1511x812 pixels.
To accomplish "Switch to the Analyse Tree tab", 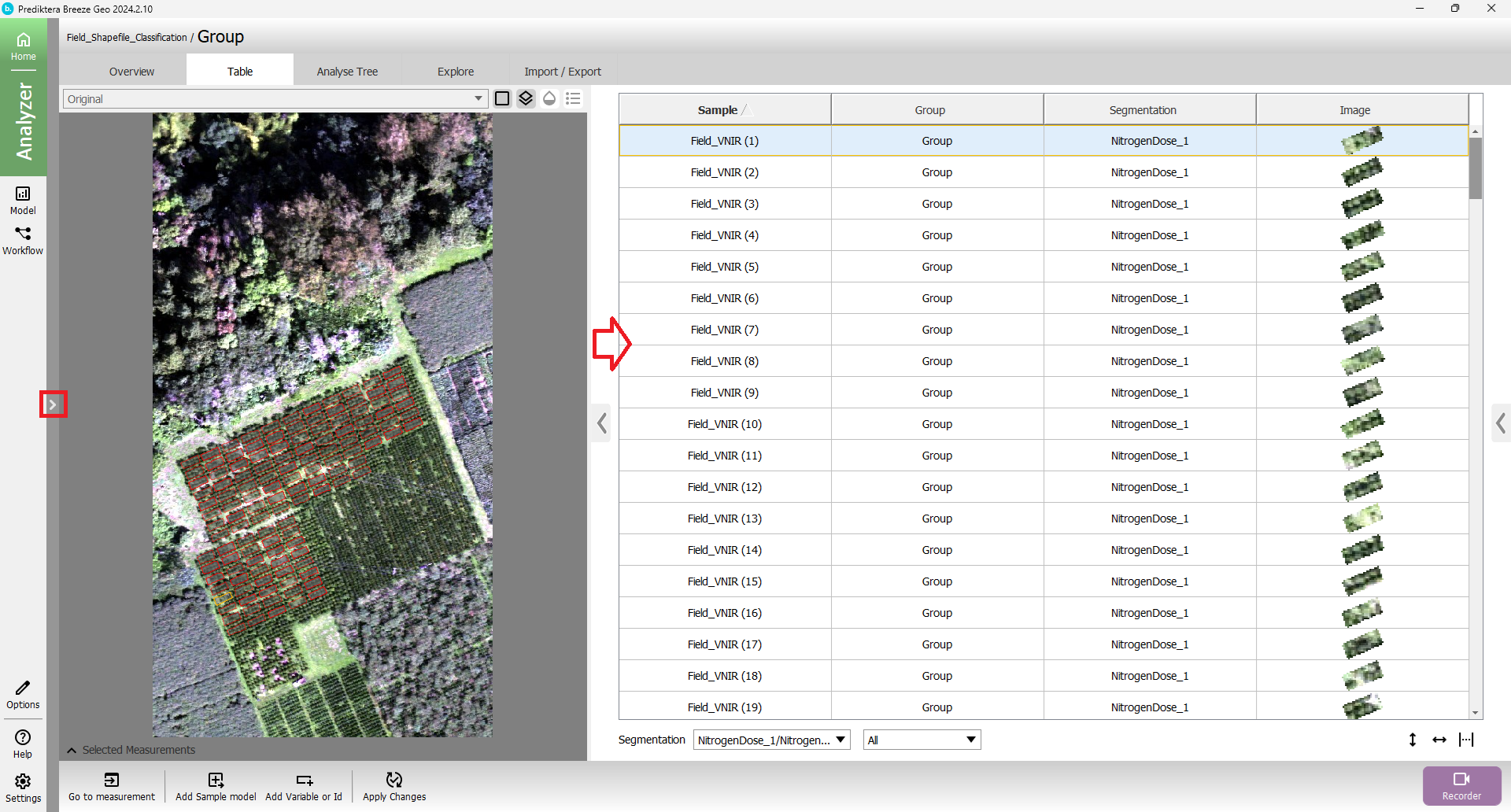I will pos(347,72).
